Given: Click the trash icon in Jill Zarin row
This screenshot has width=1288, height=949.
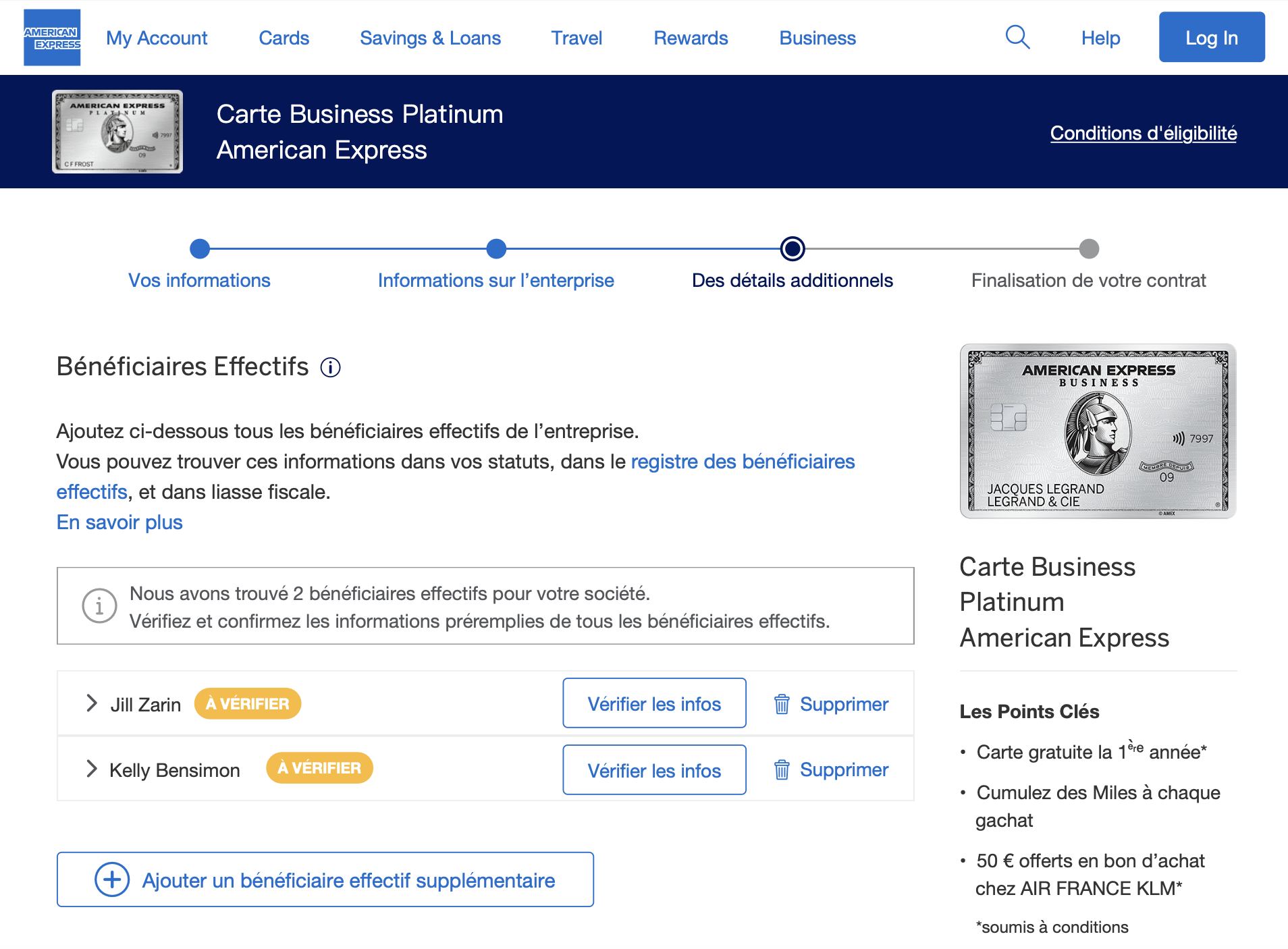Looking at the screenshot, I should tap(782, 704).
